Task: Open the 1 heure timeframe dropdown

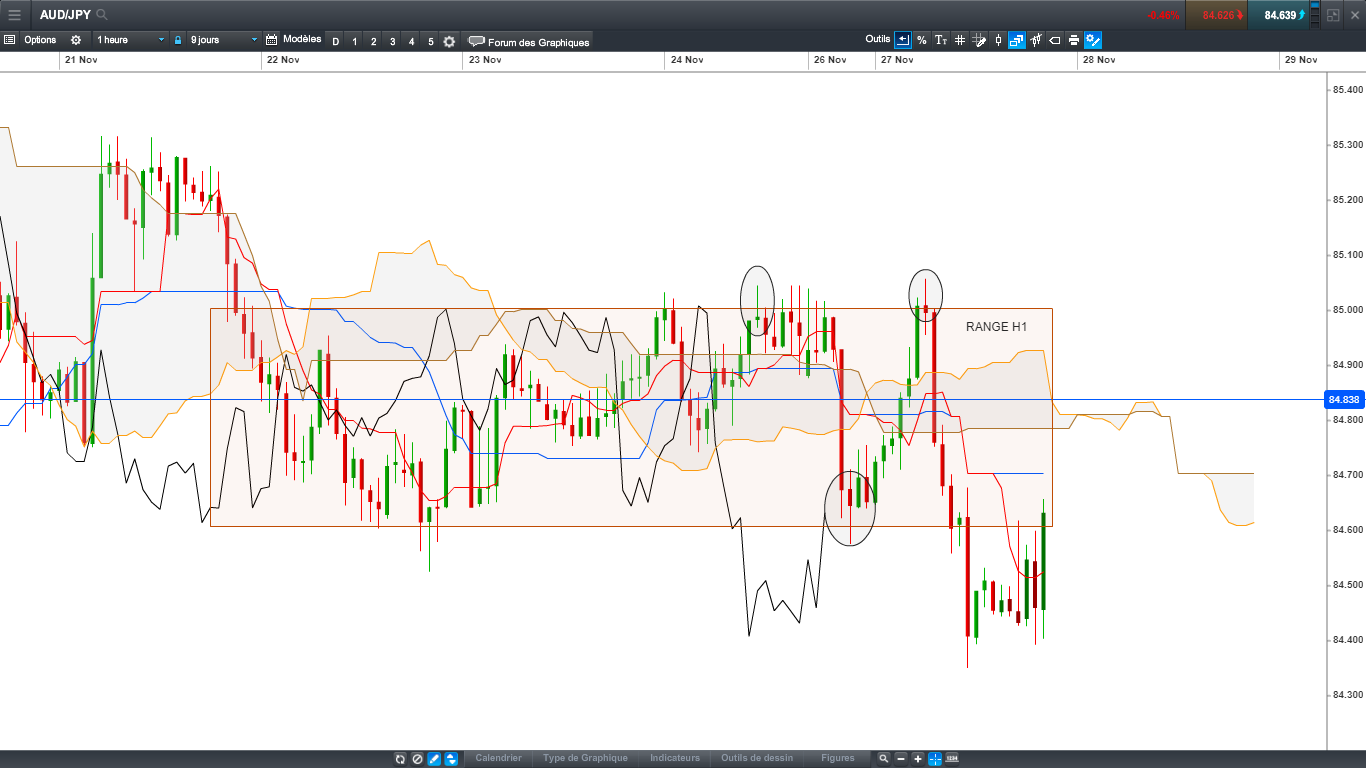Action: [130, 40]
